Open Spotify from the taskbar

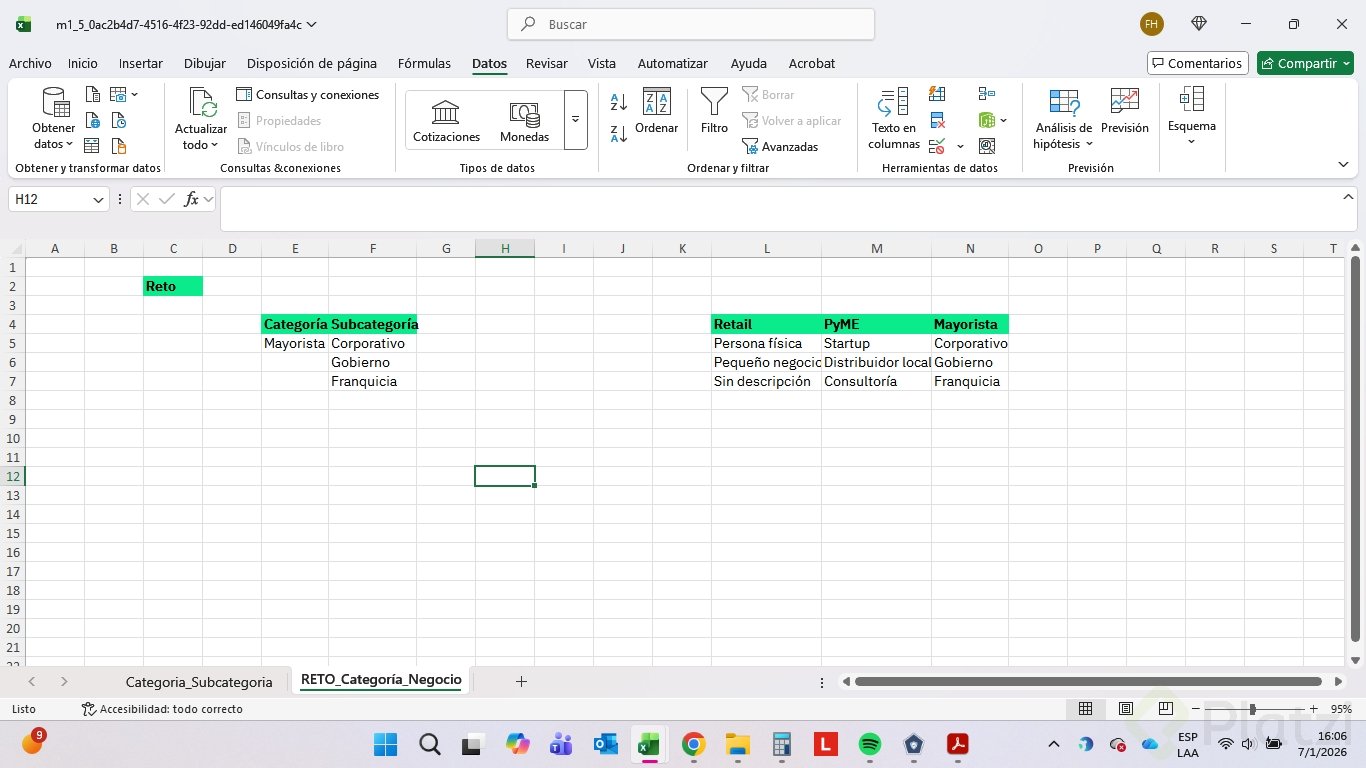[870, 744]
